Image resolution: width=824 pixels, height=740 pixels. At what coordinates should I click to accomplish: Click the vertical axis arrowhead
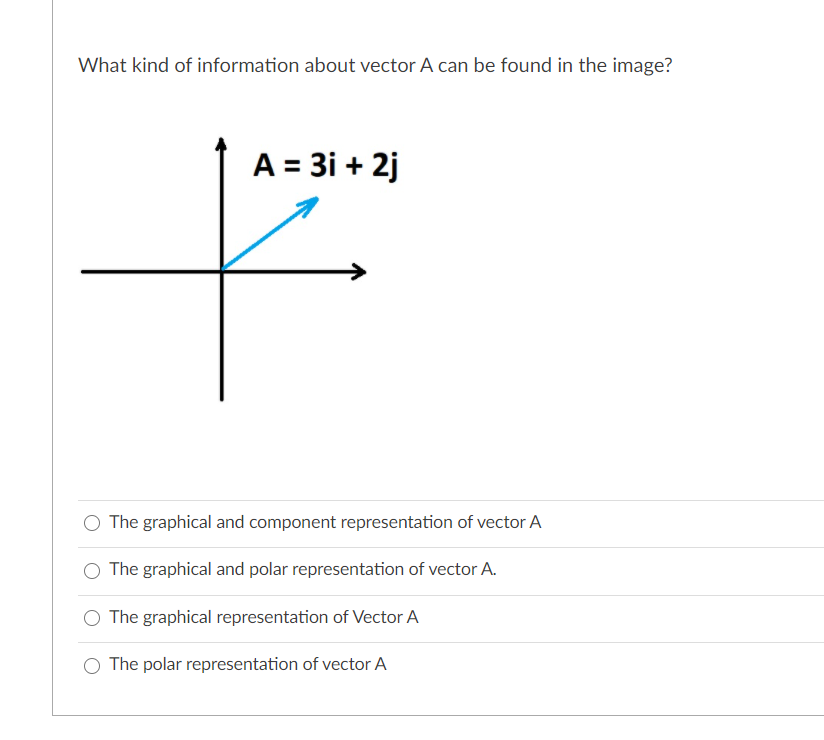221,142
